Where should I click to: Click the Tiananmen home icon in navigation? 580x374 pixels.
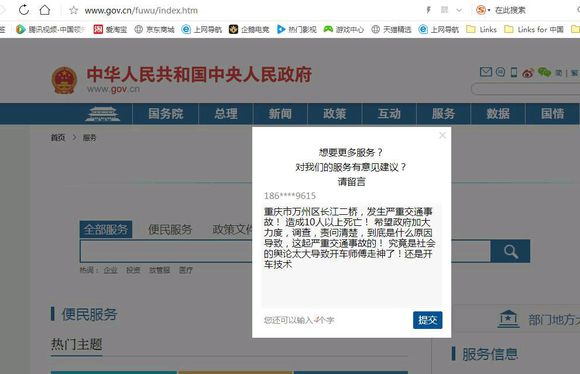(102, 114)
